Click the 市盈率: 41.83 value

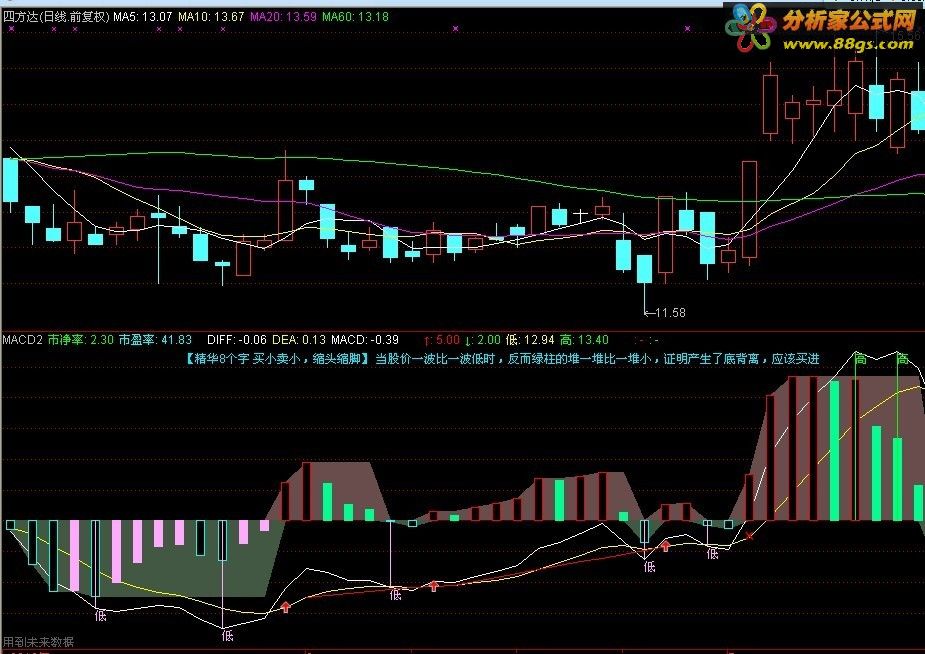pos(155,340)
